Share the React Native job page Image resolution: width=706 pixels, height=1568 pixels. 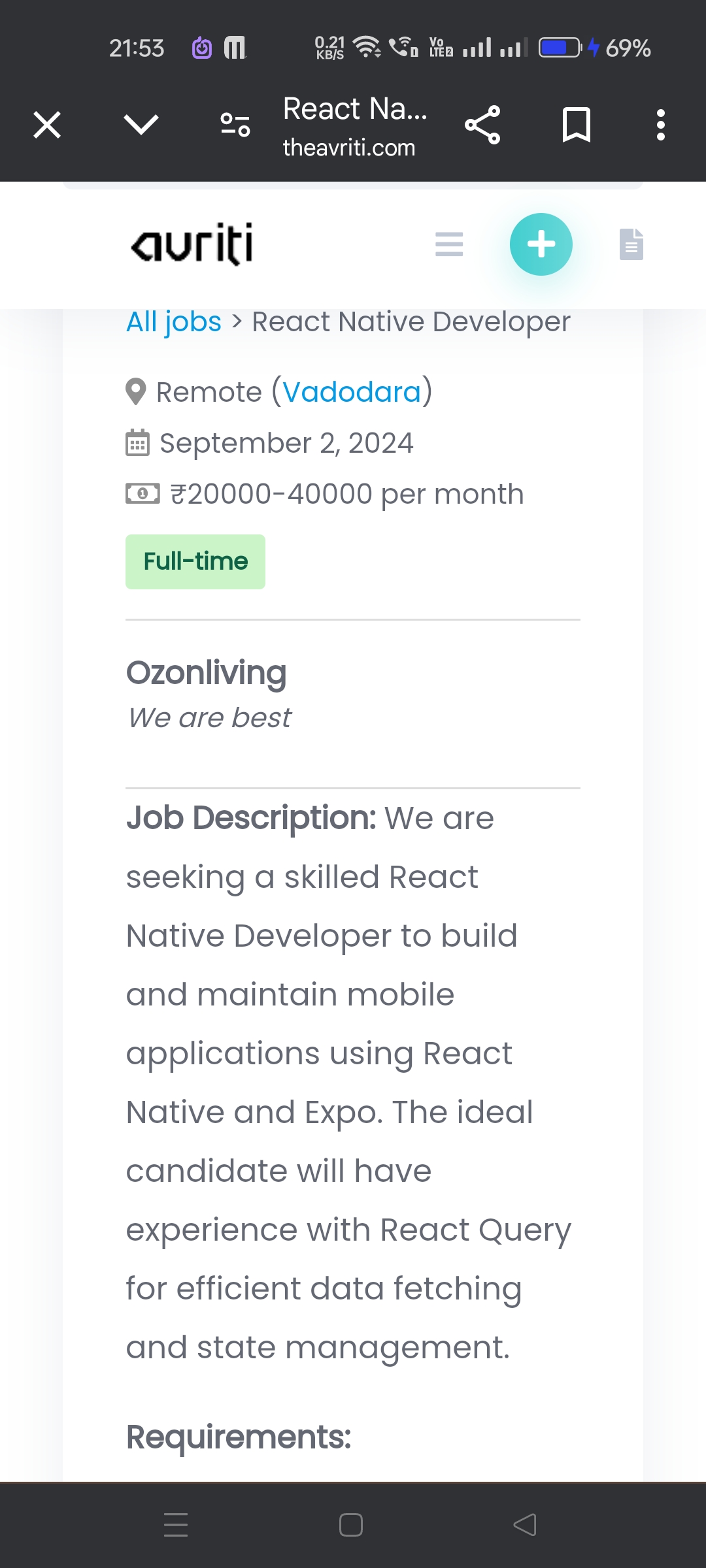point(482,125)
